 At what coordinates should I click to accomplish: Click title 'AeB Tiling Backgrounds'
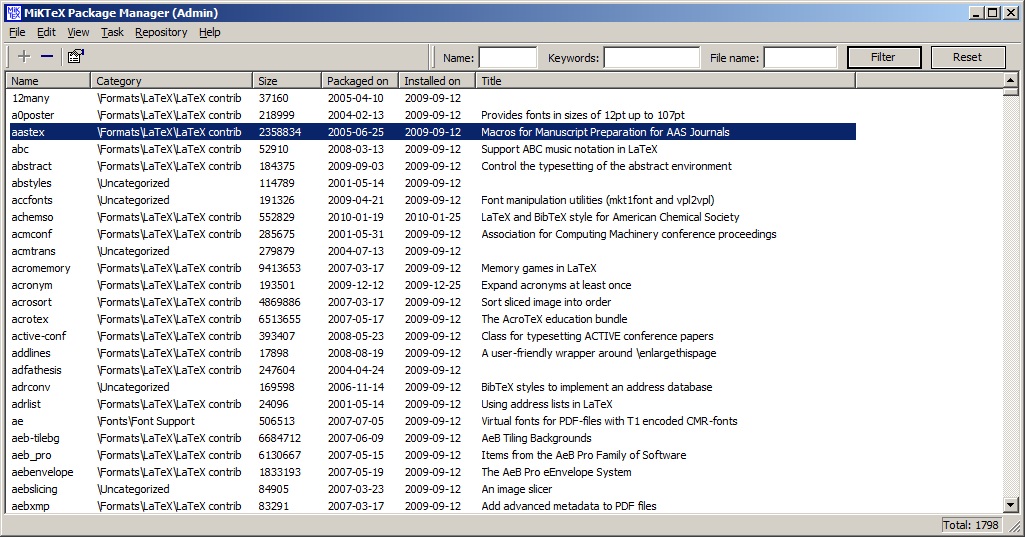coord(536,438)
